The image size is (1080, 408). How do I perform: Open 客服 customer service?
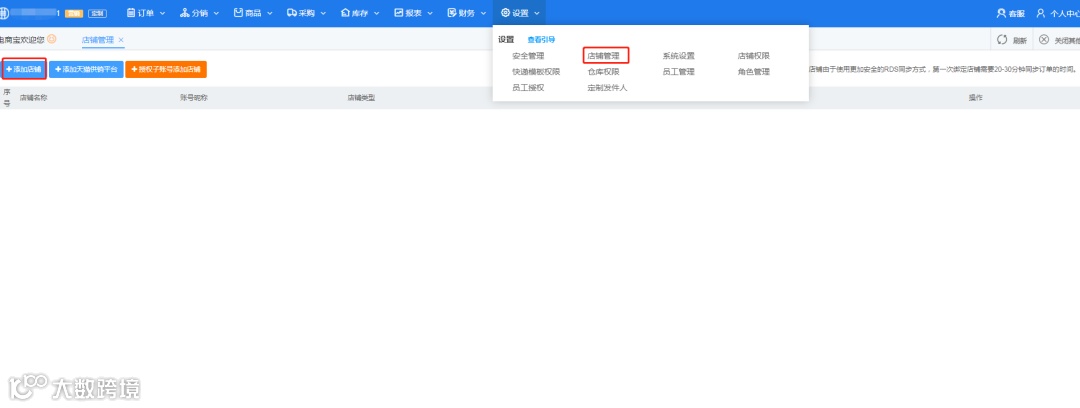tap(1010, 13)
